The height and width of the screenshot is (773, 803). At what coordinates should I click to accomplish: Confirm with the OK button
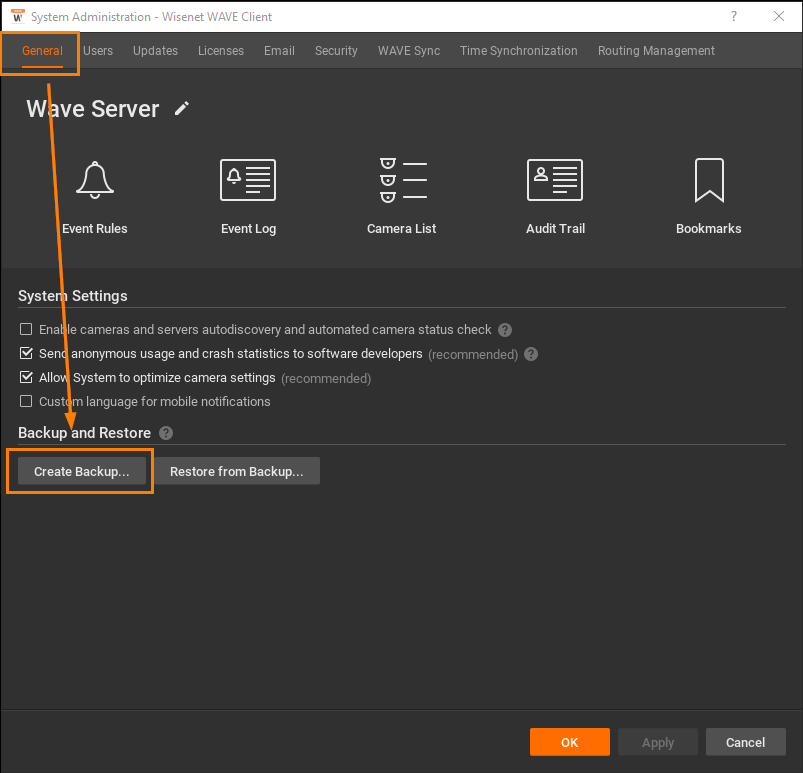point(569,742)
